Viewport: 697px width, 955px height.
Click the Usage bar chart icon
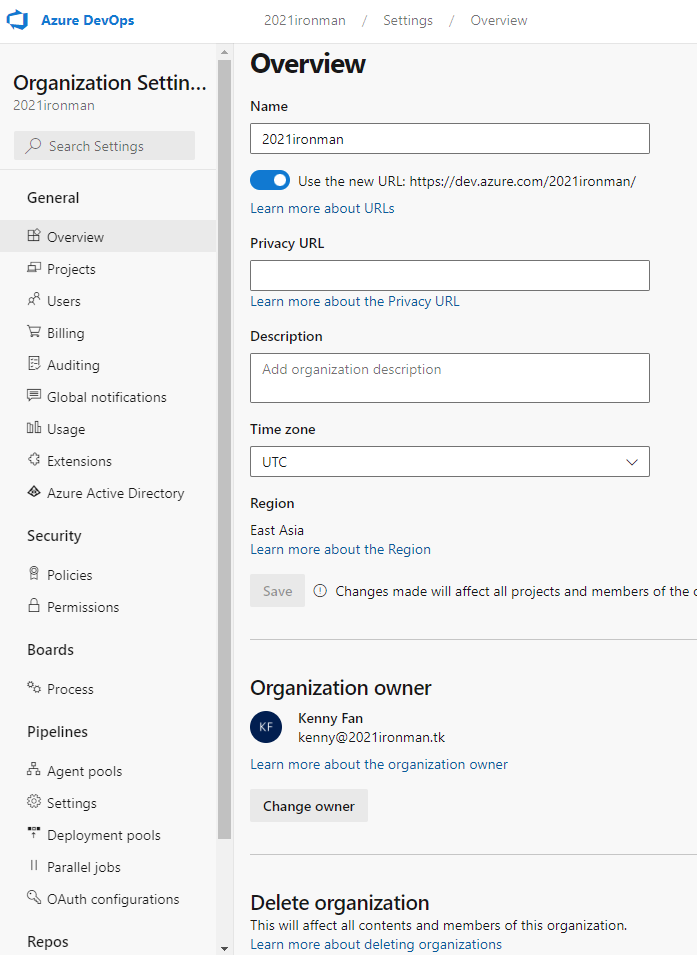(34, 429)
